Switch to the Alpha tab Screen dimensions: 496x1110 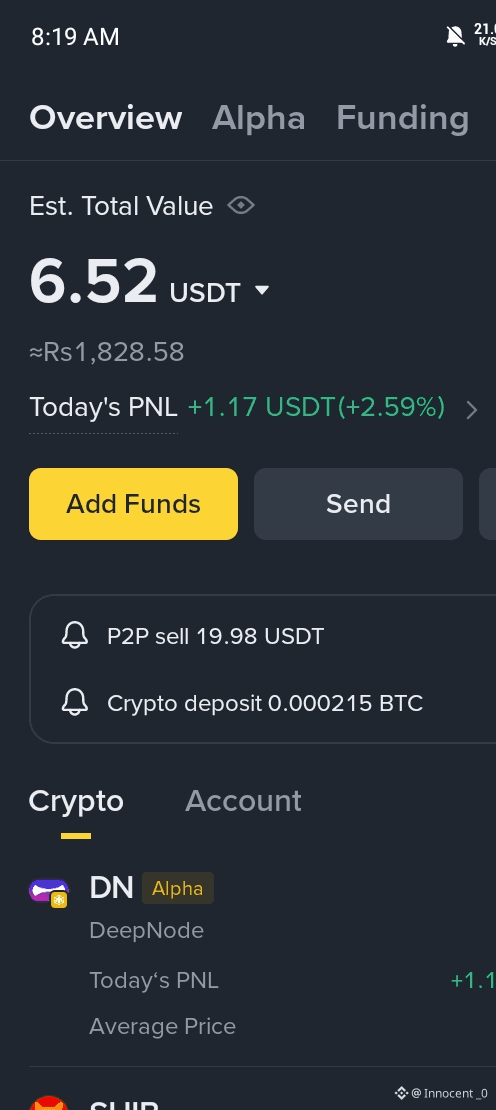click(259, 118)
